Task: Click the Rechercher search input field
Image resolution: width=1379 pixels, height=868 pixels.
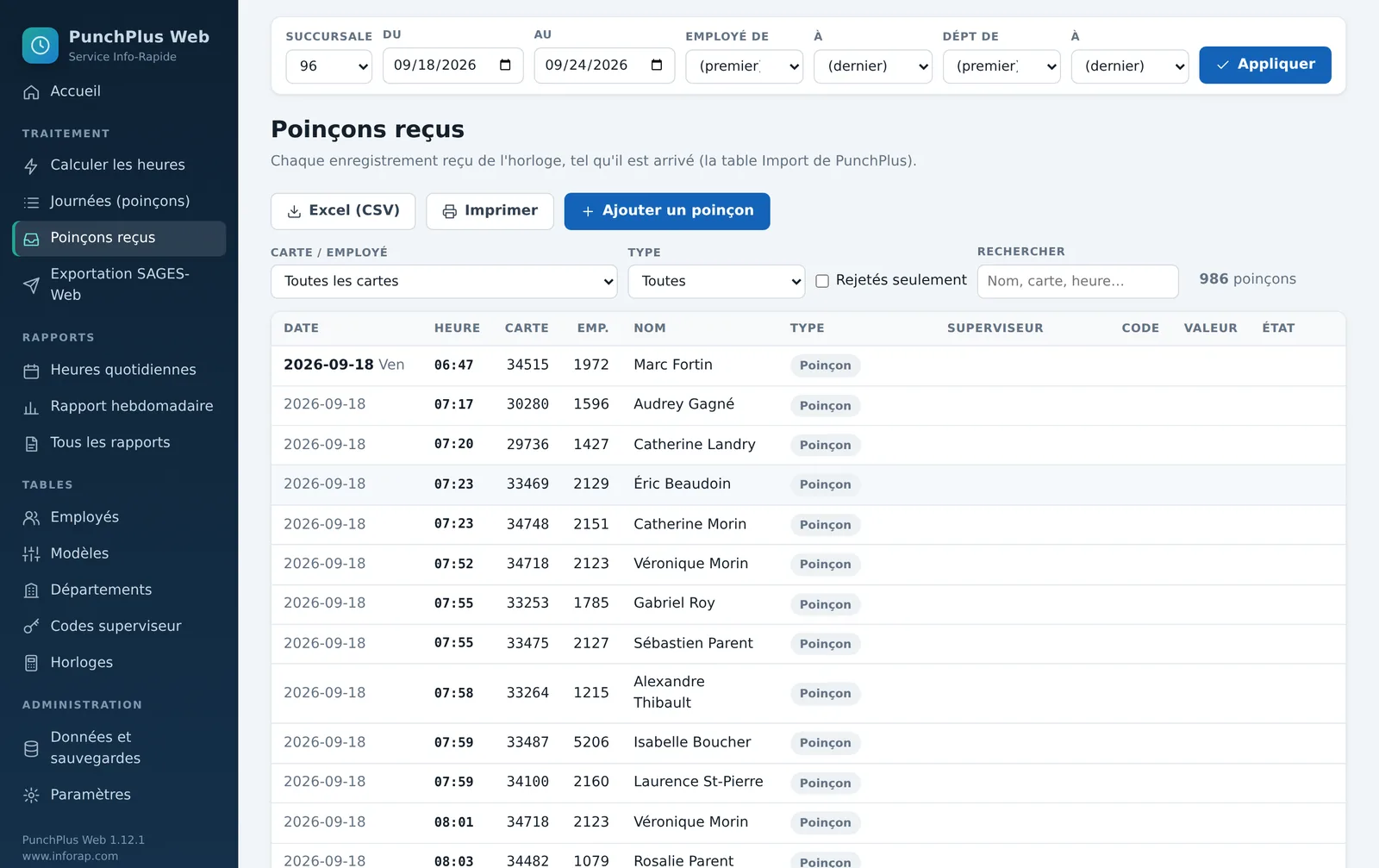Action: (1077, 282)
